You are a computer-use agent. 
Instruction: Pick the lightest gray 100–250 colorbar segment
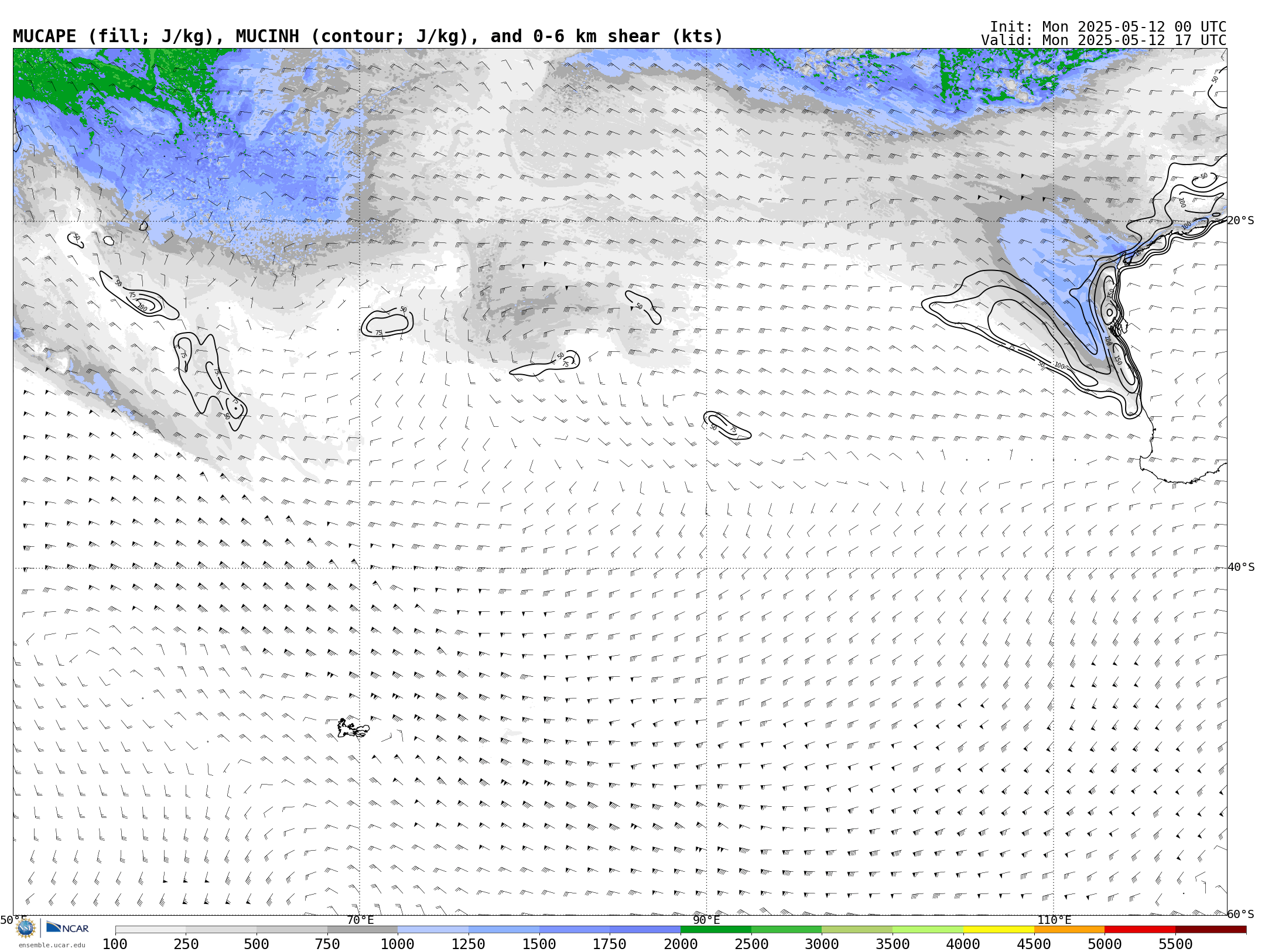tap(151, 930)
